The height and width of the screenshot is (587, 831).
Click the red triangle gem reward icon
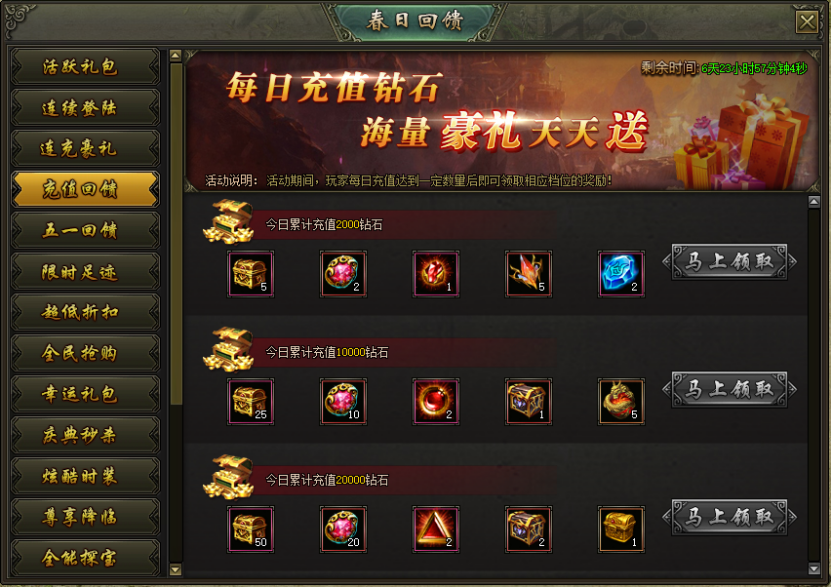click(x=436, y=529)
